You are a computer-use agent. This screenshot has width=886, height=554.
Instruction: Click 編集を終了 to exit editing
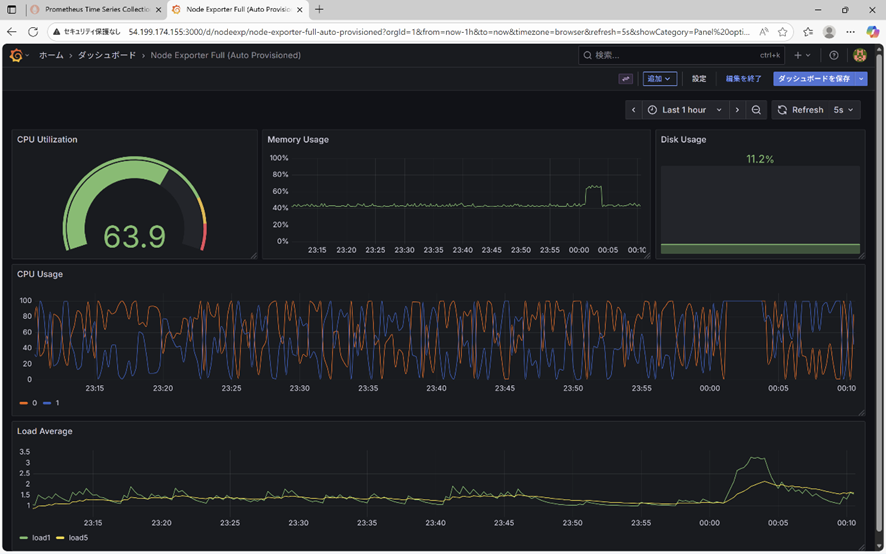coord(743,79)
